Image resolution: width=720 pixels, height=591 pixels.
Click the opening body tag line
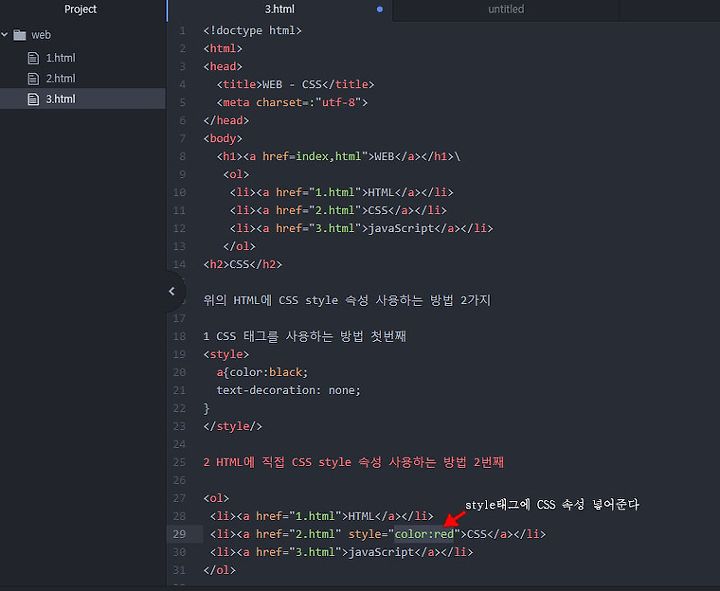click(x=223, y=138)
